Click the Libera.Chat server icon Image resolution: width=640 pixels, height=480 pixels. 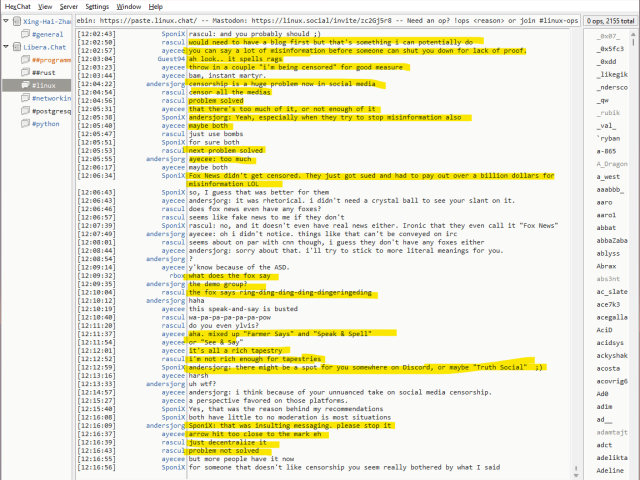click(17, 47)
